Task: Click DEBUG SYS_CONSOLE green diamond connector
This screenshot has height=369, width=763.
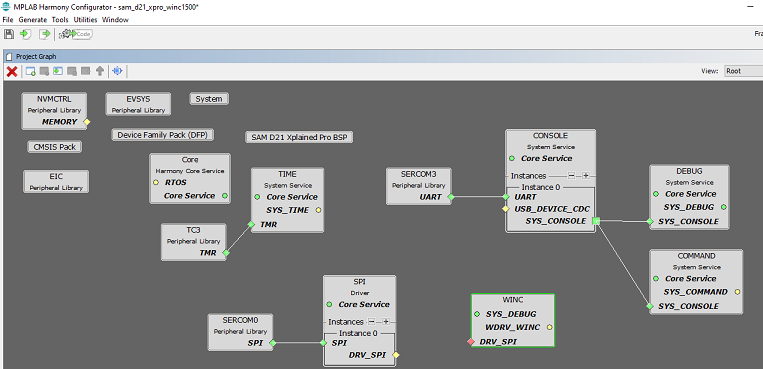Action: point(650,221)
